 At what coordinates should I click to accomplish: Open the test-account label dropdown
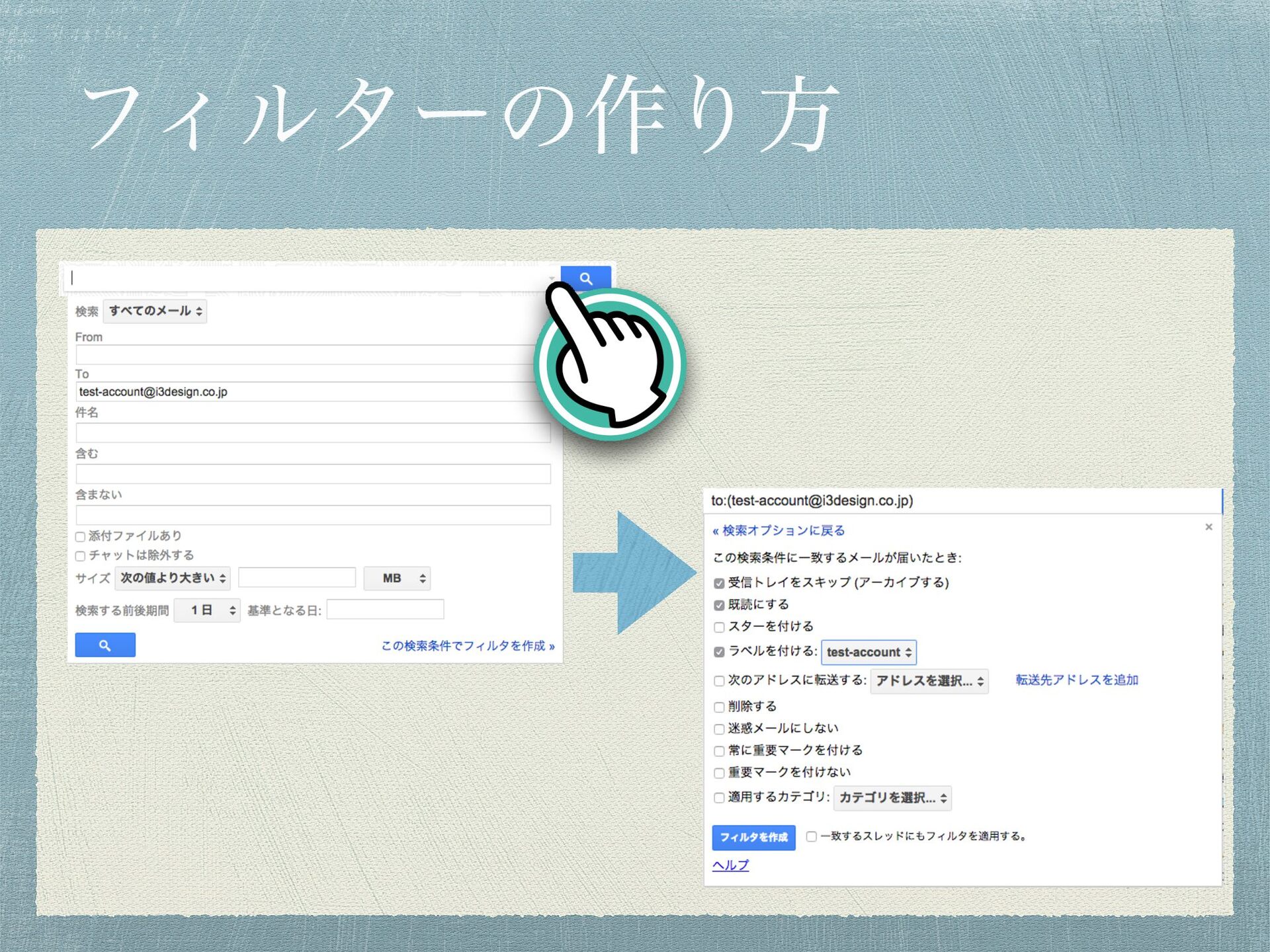(868, 653)
